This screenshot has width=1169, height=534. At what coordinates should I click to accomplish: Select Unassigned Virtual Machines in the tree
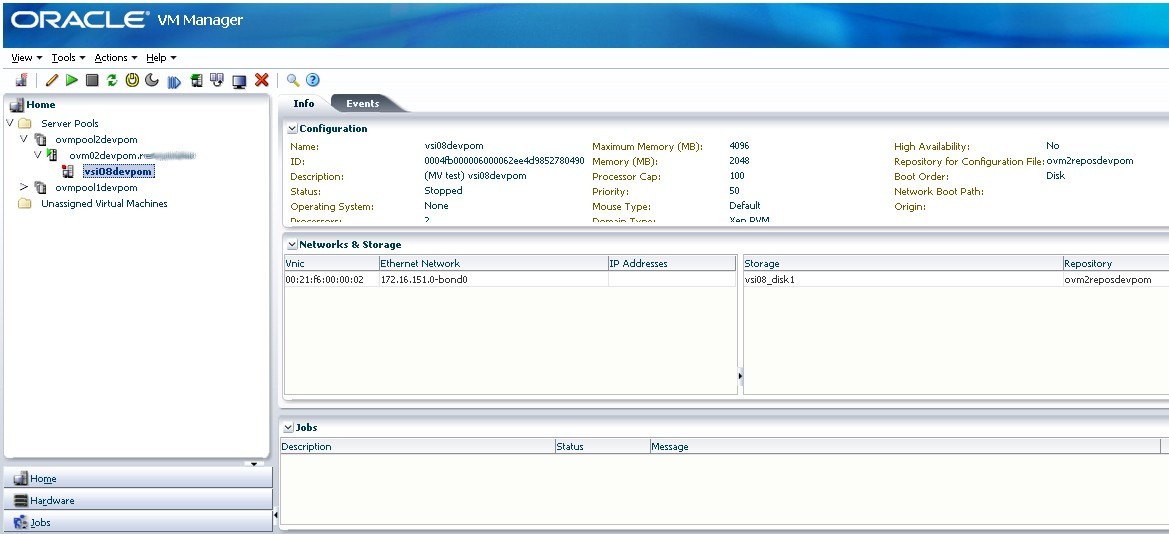104,204
